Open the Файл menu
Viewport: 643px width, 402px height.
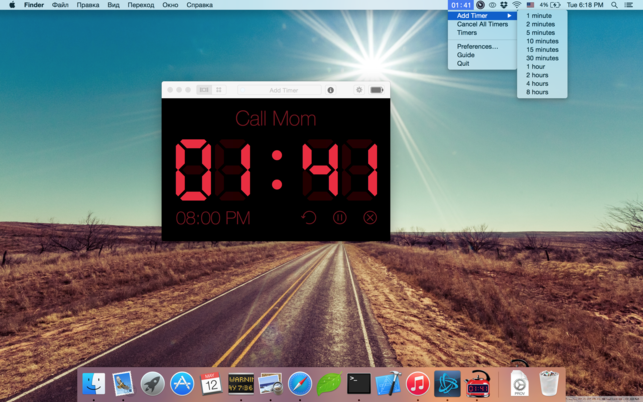(x=60, y=5)
